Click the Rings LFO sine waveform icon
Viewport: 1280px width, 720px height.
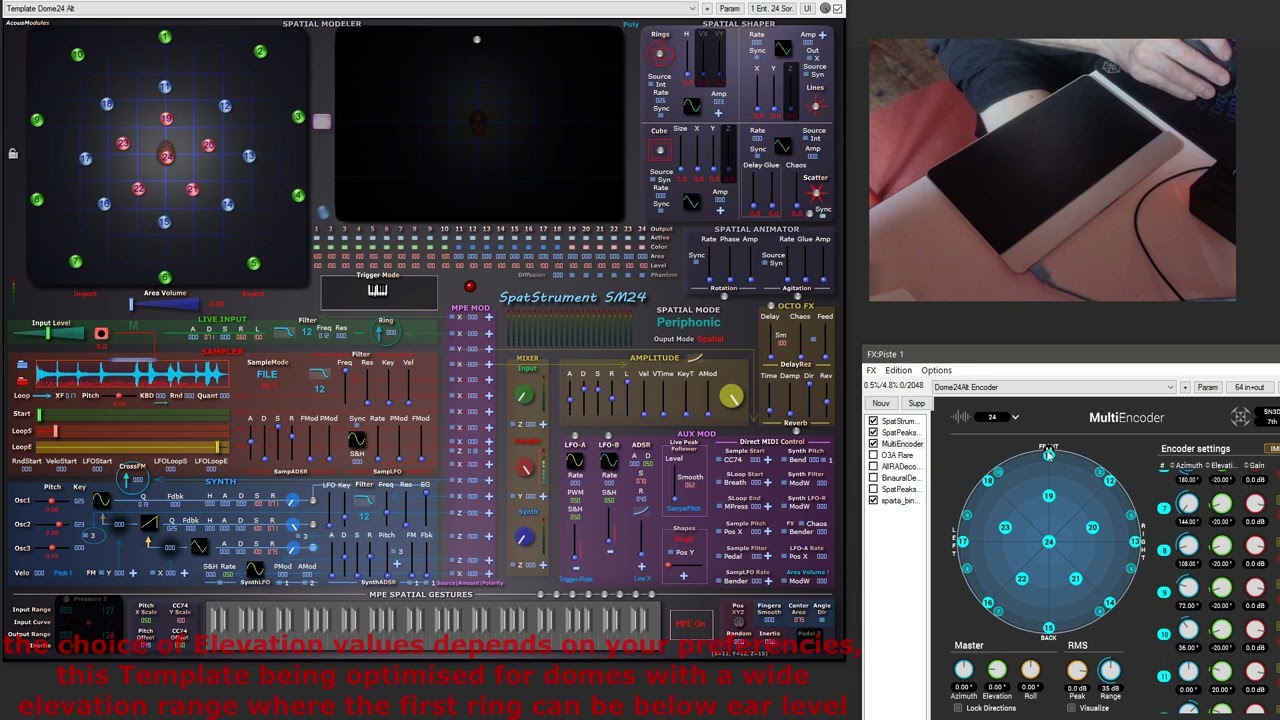pos(692,106)
